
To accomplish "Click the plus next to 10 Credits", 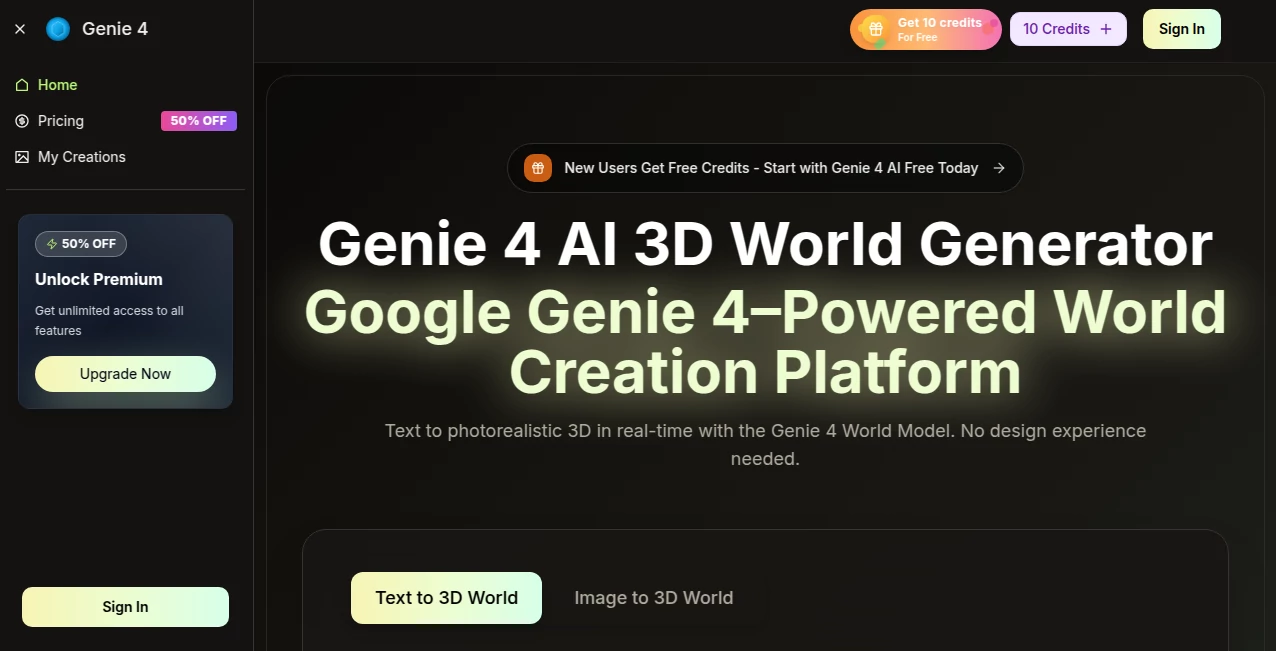I will [1107, 29].
